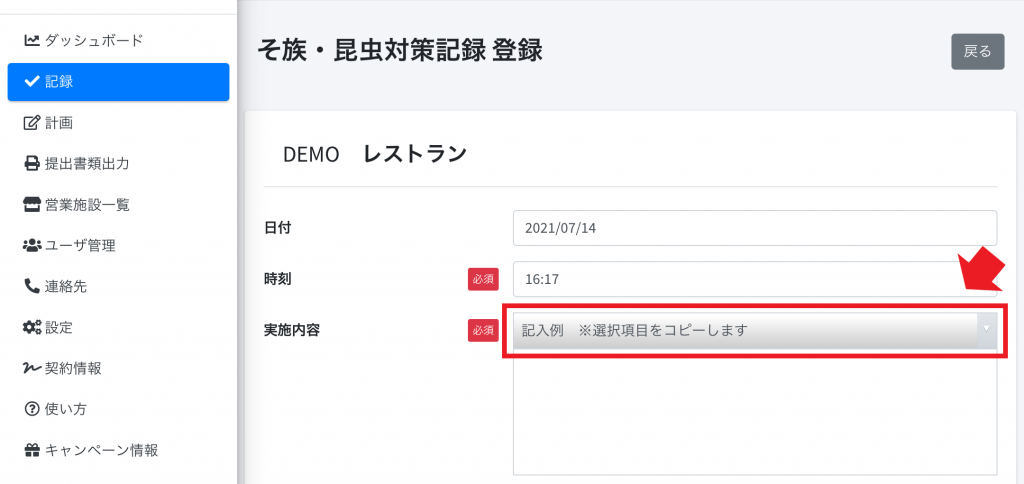Click the phone icon beside 連絡先
Viewport: 1024px width, 484px height.
tap(31, 286)
